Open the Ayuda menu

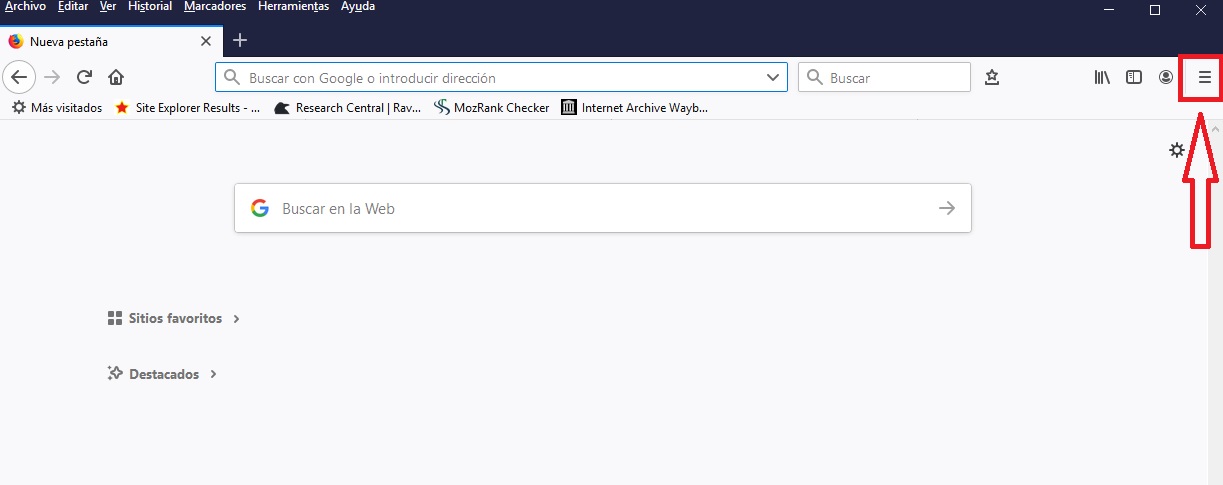357,7
